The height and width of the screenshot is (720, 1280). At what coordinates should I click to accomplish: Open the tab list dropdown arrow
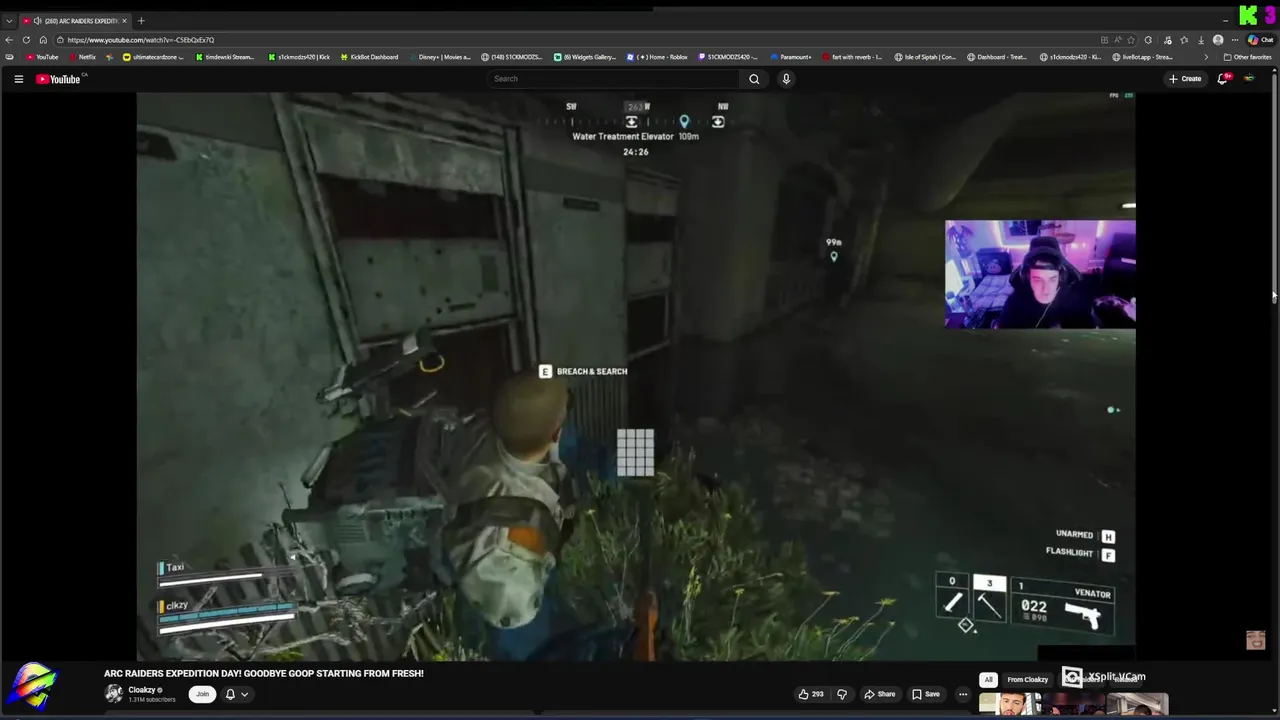9,21
